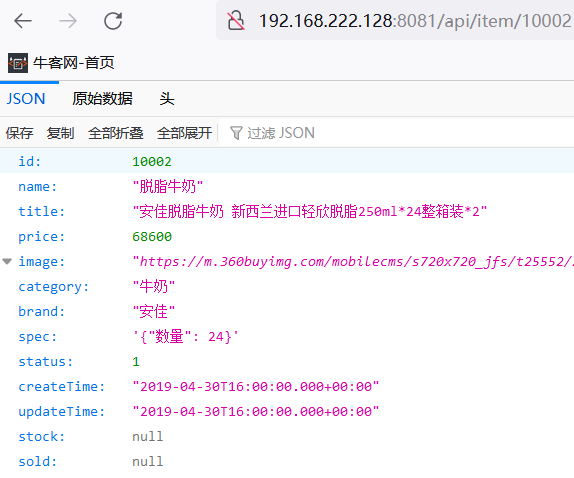Select the sold null value
This screenshot has width=574, height=478.
click(148, 462)
